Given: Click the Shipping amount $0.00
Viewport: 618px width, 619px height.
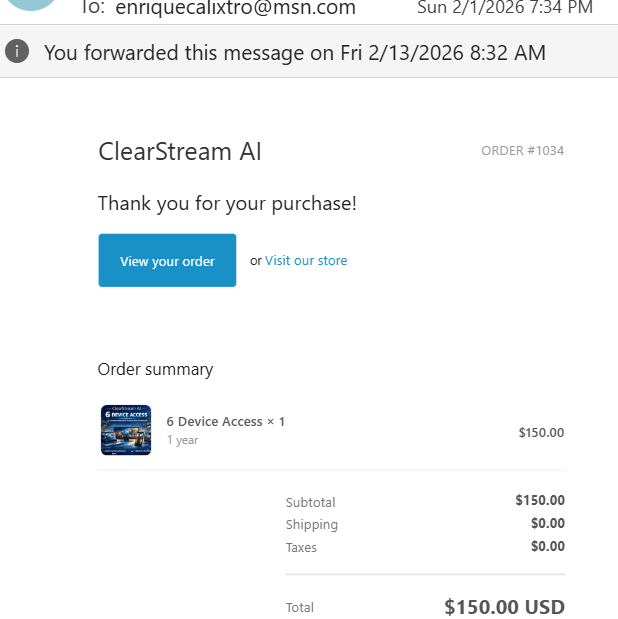Looking at the screenshot, I should click(547, 523).
